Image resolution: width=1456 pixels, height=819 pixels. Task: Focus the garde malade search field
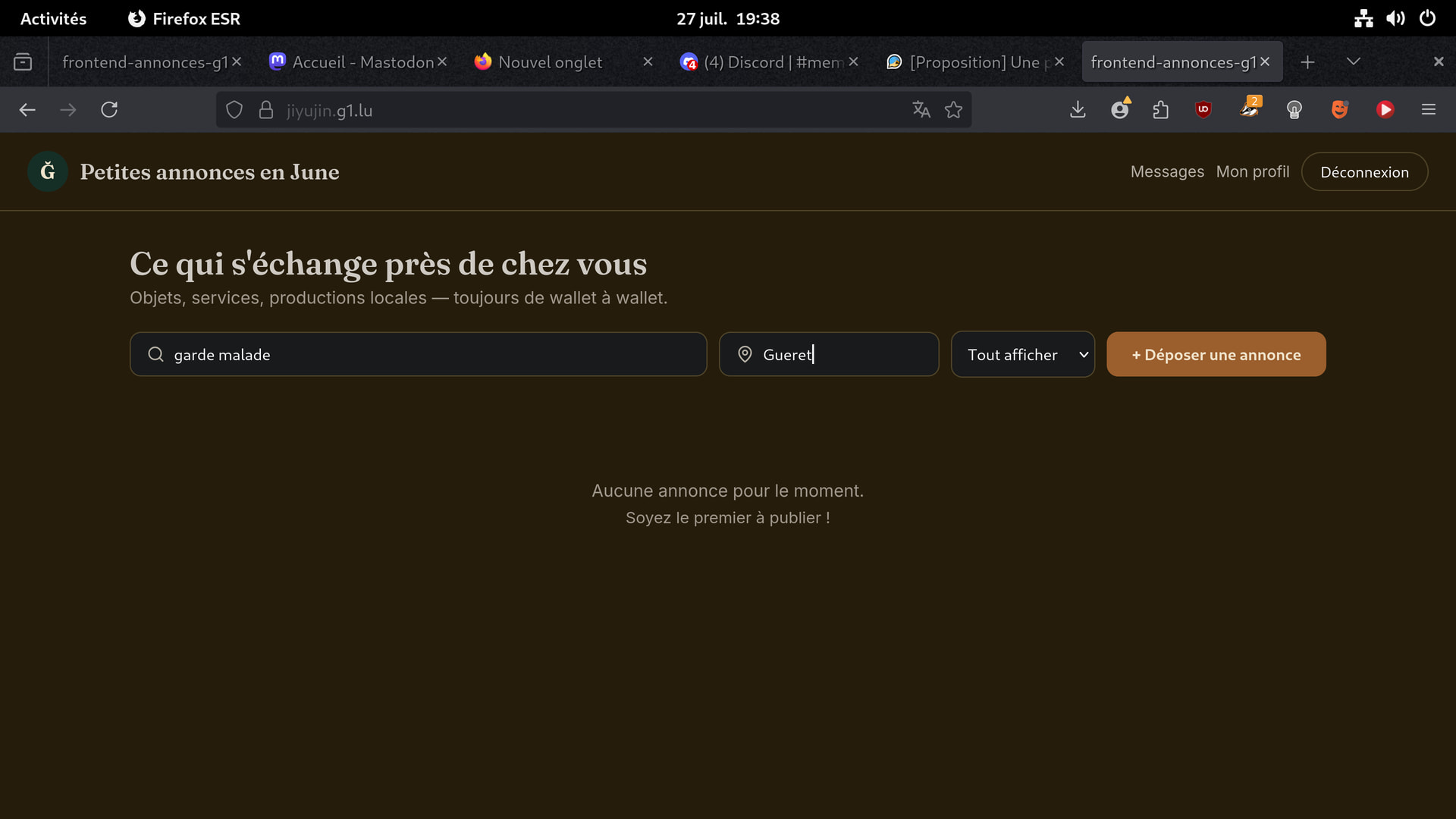pyautogui.click(x=419, y=354)
